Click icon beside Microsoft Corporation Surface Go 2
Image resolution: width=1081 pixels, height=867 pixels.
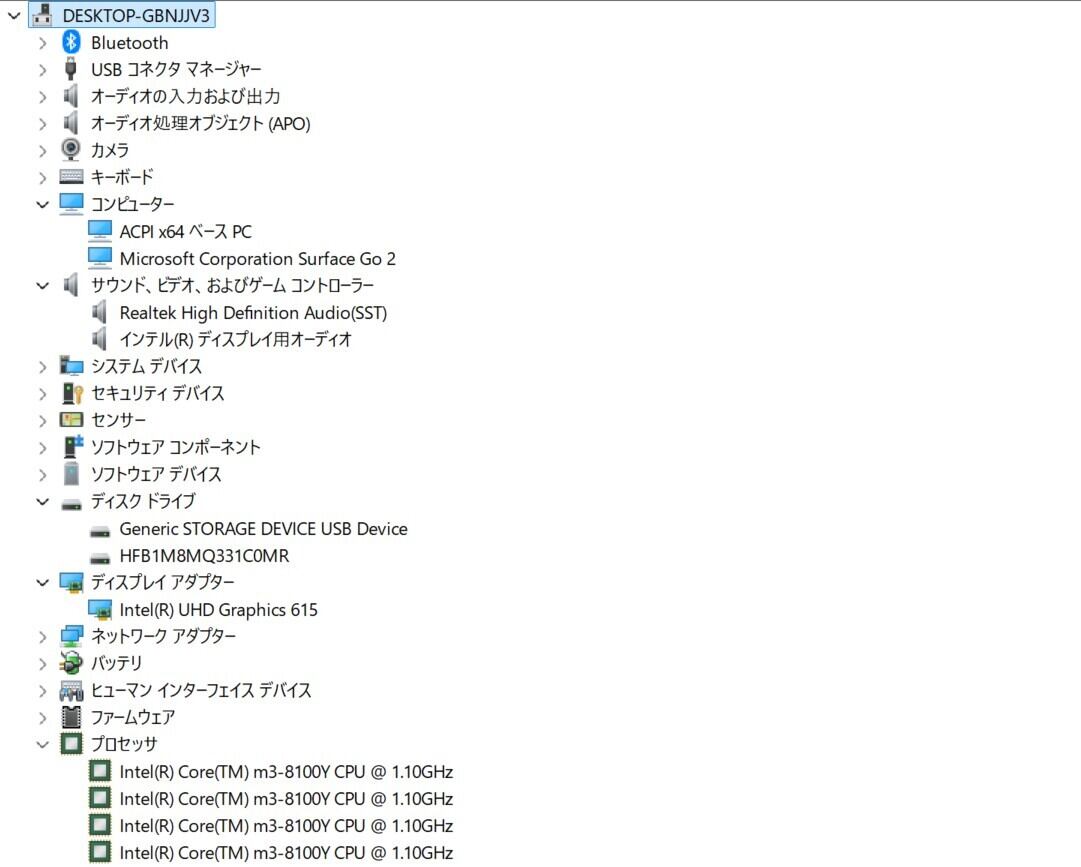pyautogui.click(x=100, y=258)
